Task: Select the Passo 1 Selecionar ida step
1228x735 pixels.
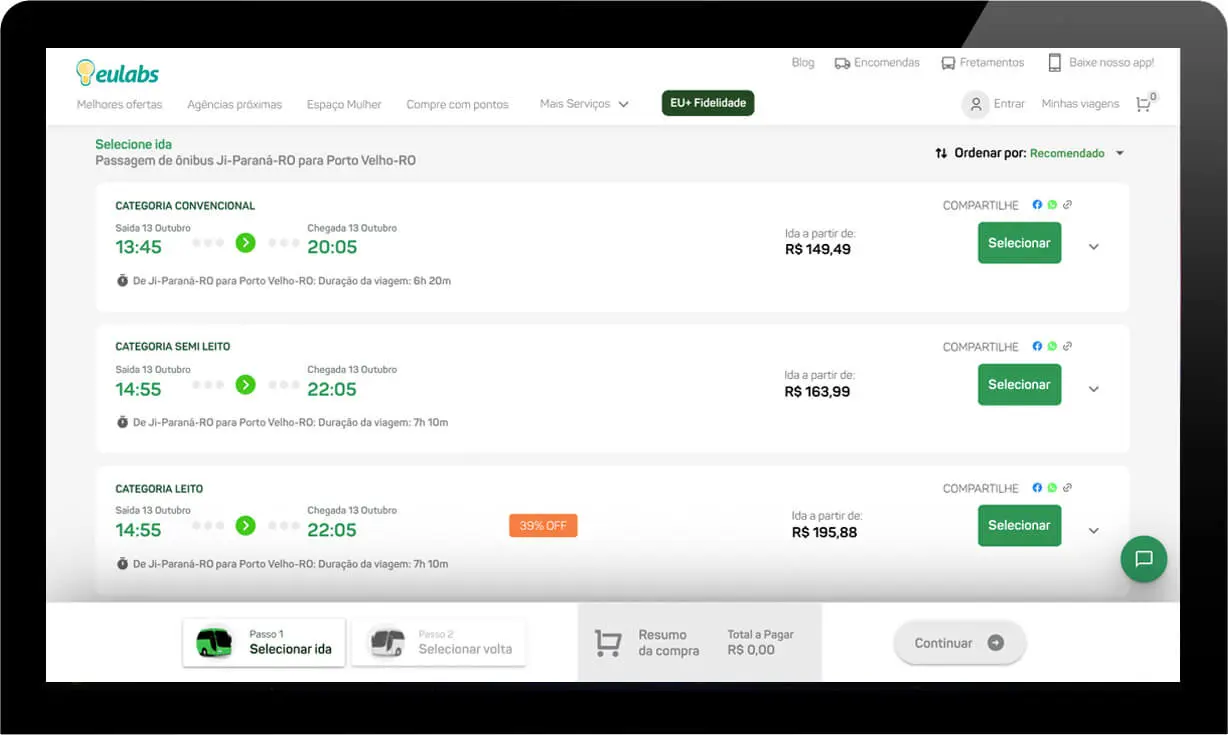Action: (264, 642)
